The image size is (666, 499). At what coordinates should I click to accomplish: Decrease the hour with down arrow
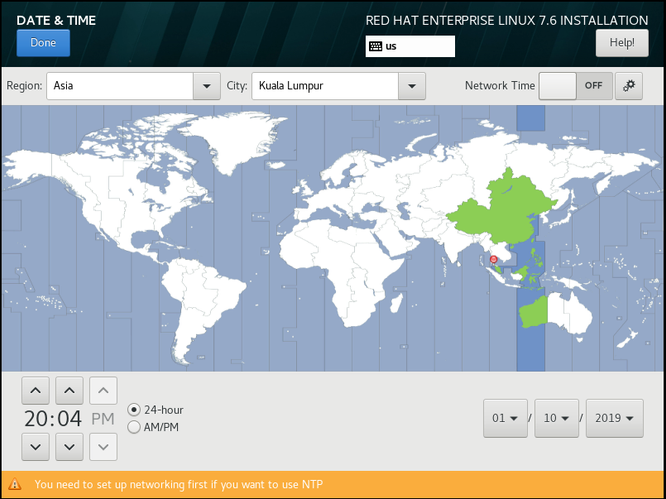point(35,447)
